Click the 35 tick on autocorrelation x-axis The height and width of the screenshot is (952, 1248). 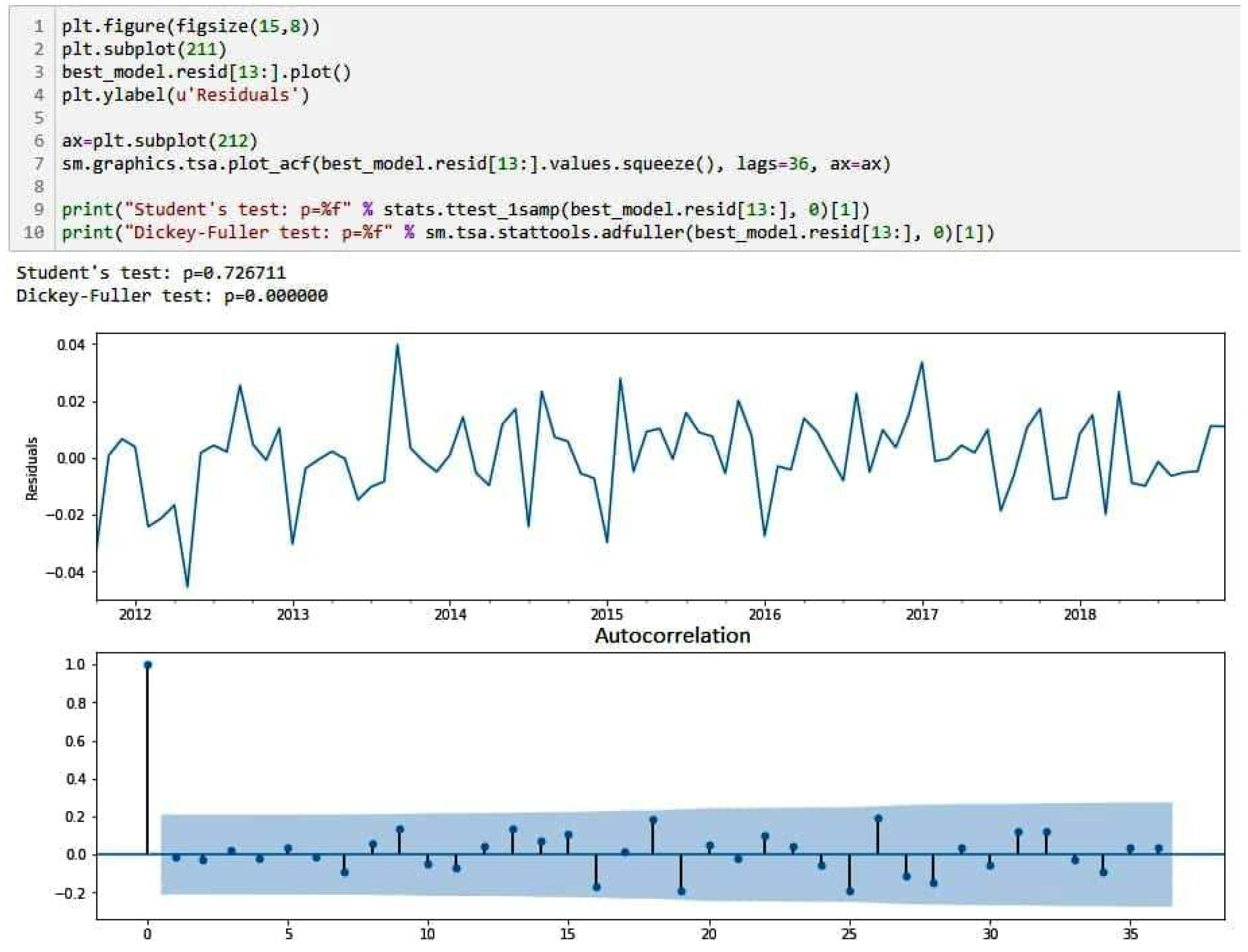(1130, 934)
